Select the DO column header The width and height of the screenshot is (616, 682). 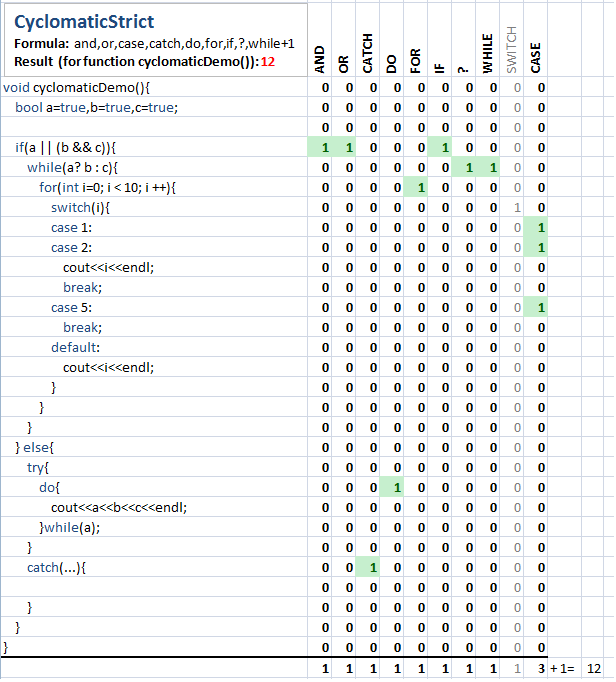pyautogui.click(x=391, y=64)
